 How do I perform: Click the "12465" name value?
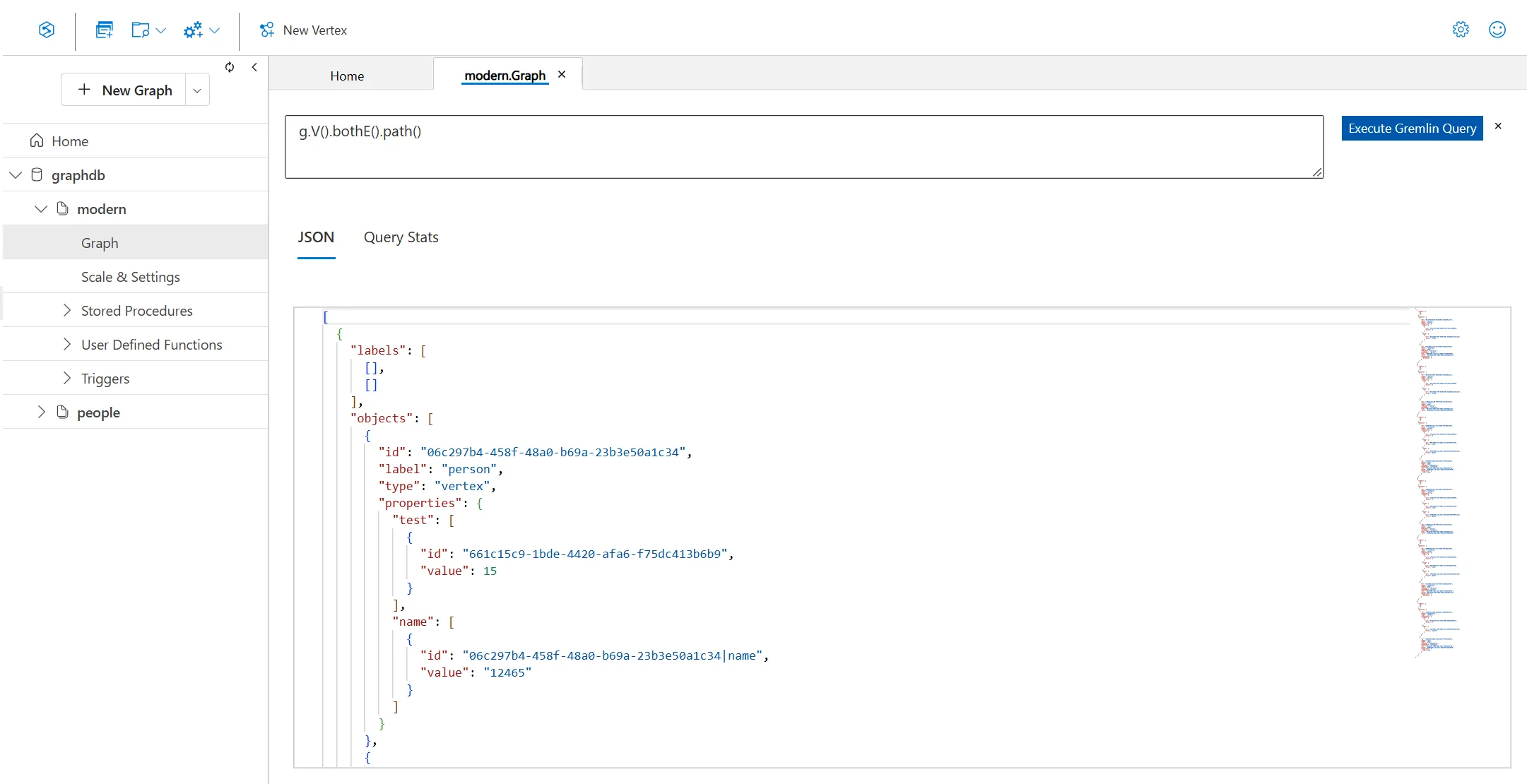point(507,672)
